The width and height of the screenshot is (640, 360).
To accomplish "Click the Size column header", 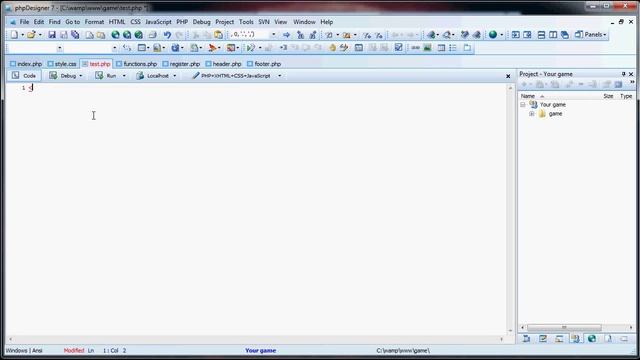I will (x=608, y=96).
